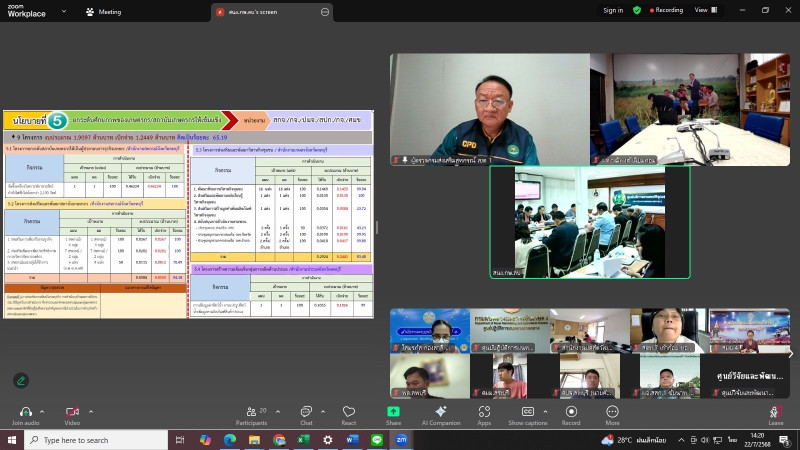Switch to the Meeting tab
The height and width of the screenshot is (450, 800).
[104, 11]
